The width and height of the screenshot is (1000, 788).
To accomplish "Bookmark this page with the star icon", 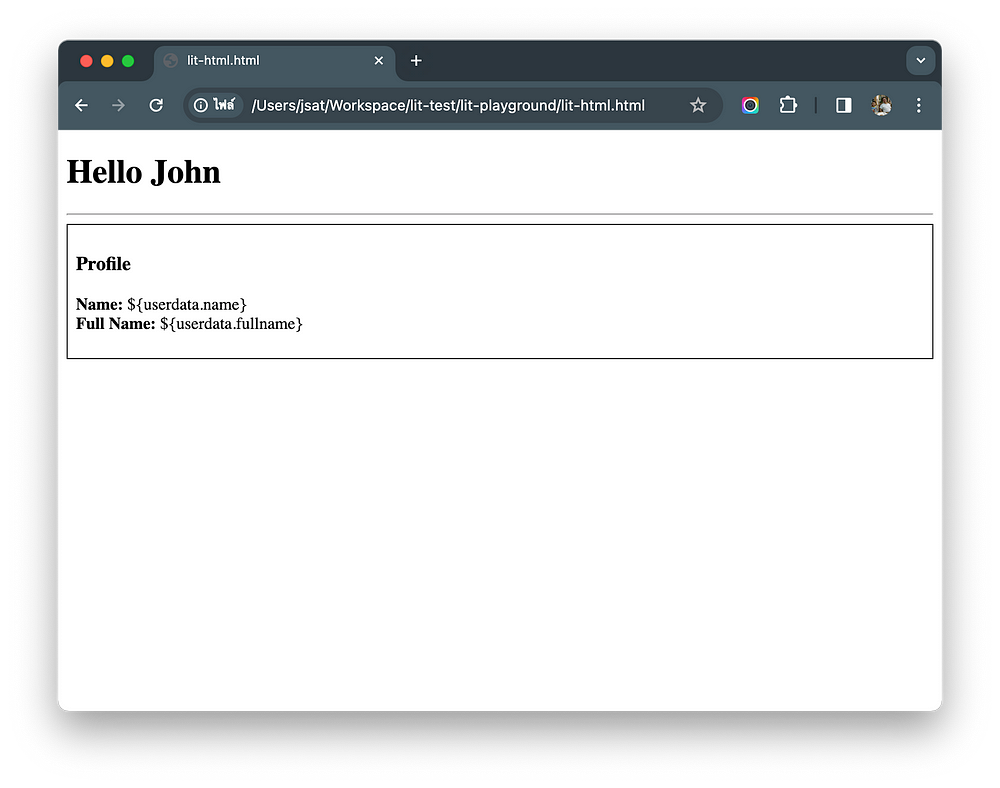I will 698,105.
